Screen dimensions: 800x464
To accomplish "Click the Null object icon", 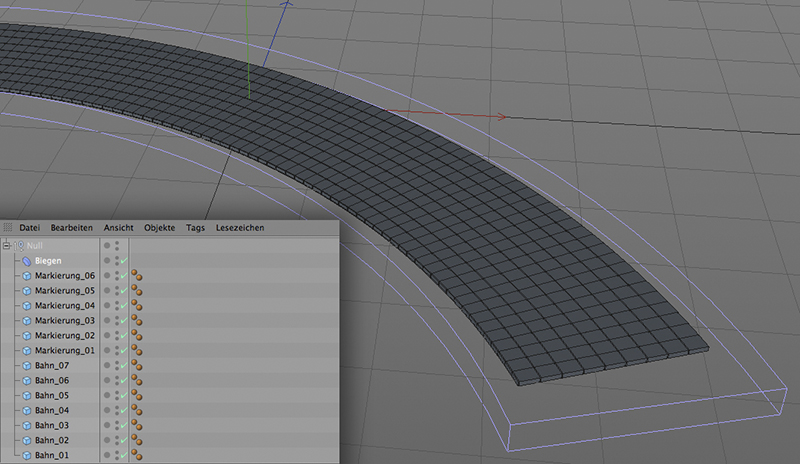I will [18, 245].
